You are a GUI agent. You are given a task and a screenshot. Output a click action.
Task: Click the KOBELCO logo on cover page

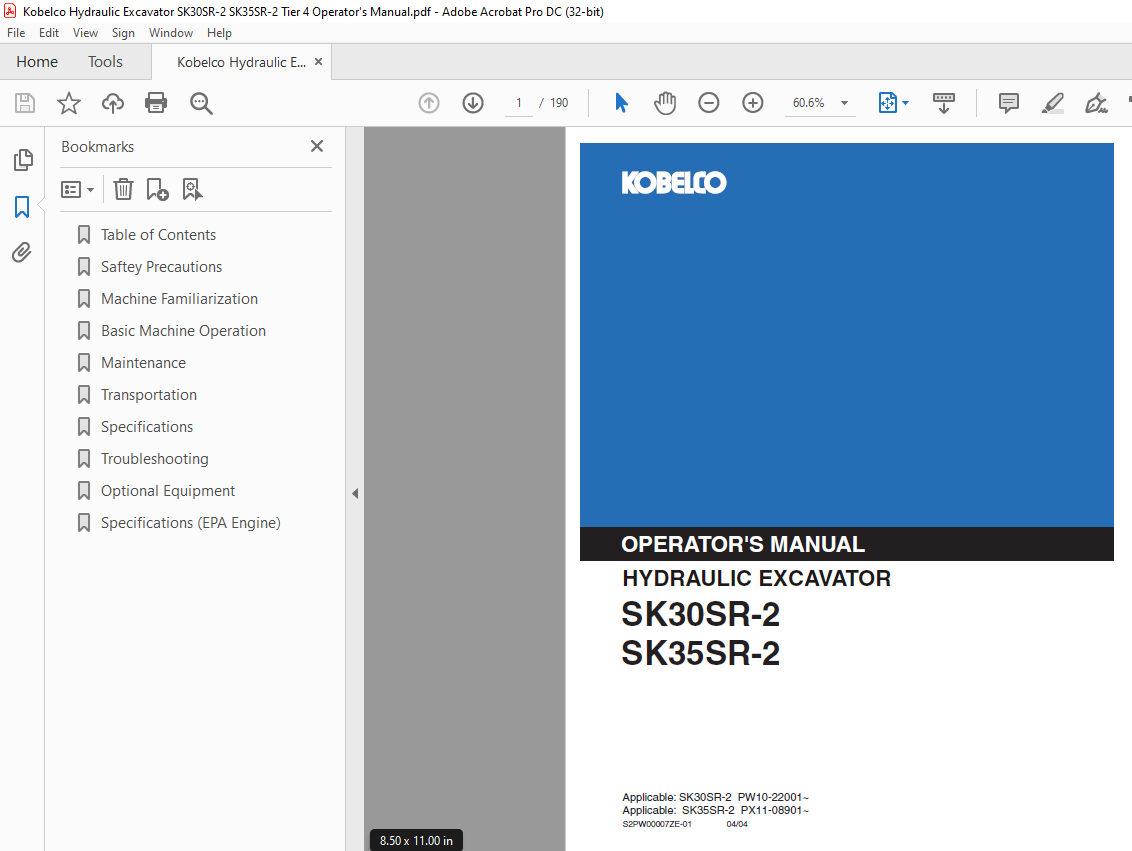click(x=674, y=183)
